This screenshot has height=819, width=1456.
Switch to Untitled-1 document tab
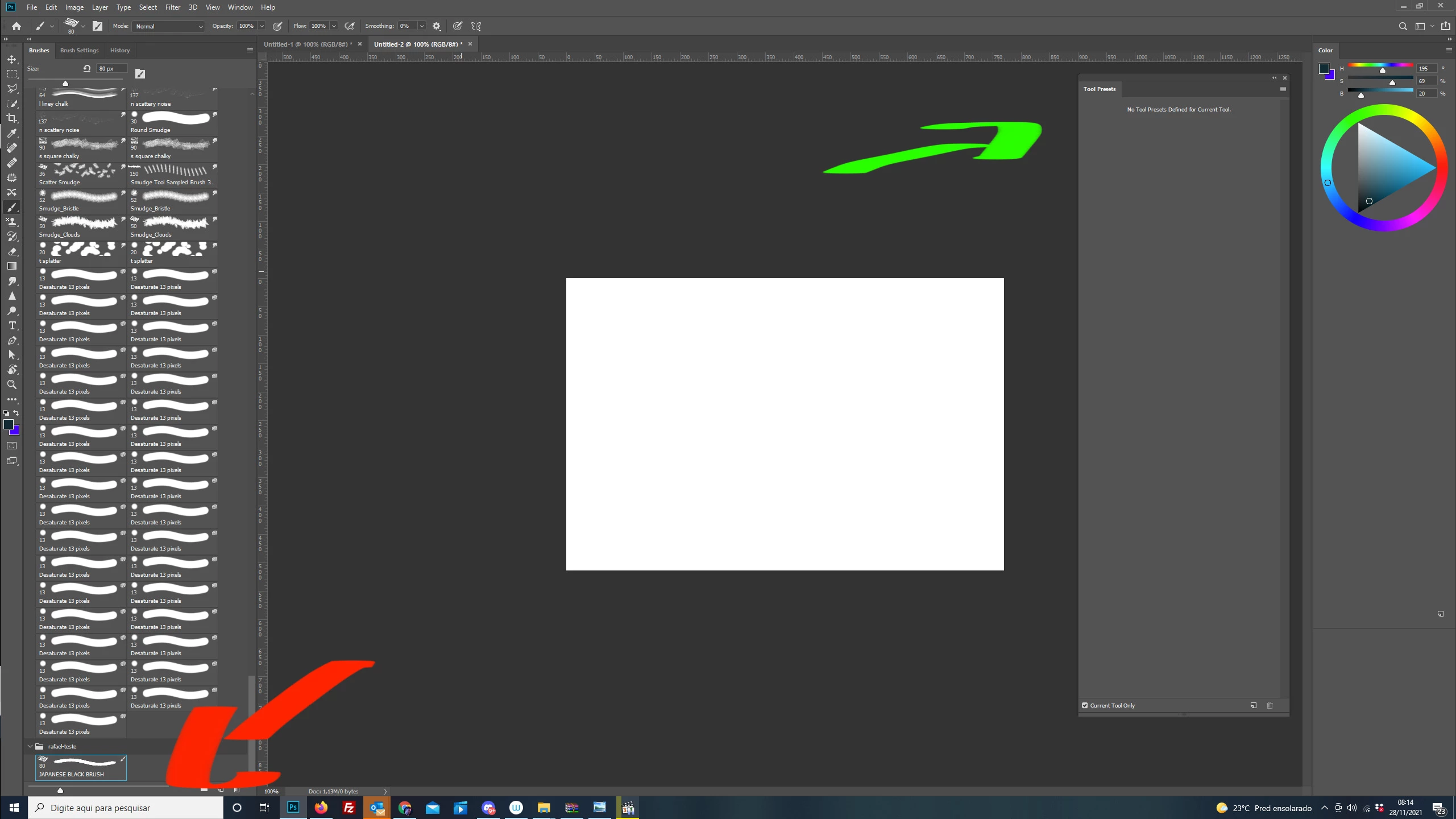(307, 44)
